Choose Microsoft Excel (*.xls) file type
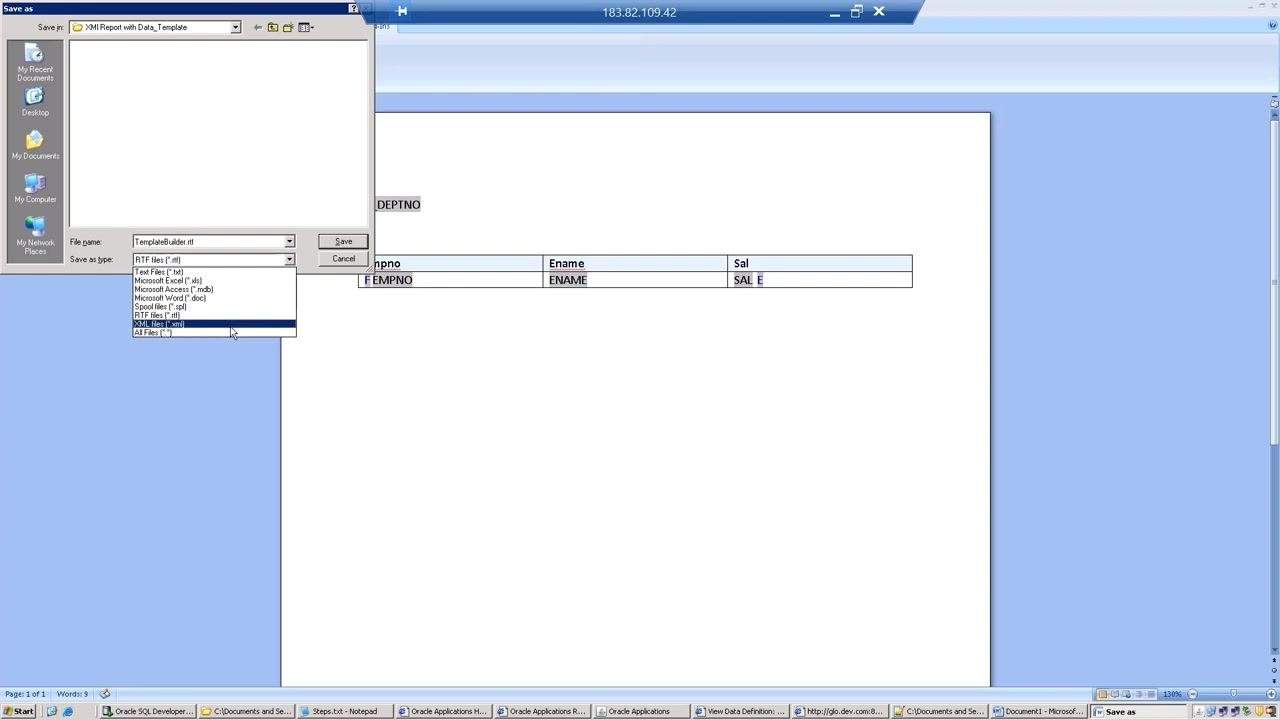This screenshot has width=1280, height=720. pos(214,281)
